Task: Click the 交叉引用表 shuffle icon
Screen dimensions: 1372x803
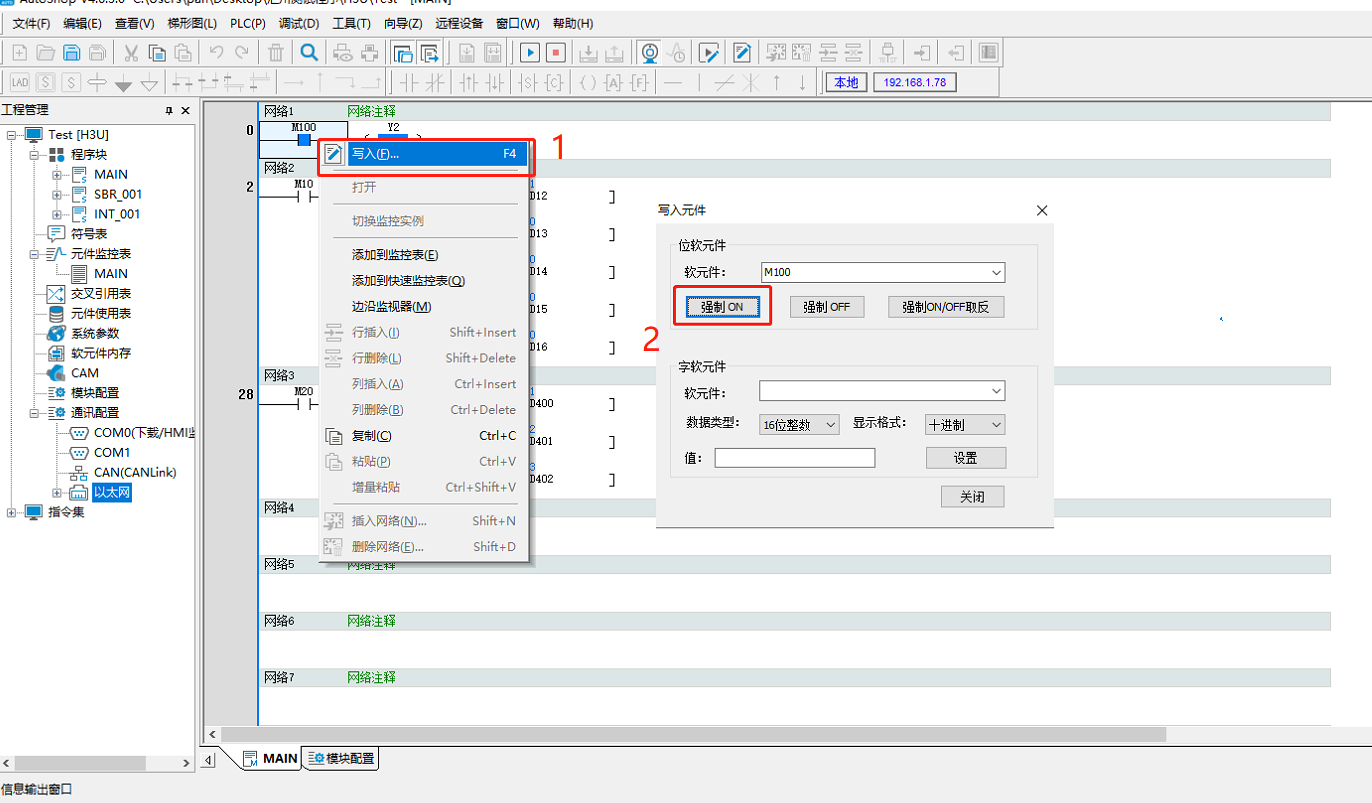Action: pos(56,294)
